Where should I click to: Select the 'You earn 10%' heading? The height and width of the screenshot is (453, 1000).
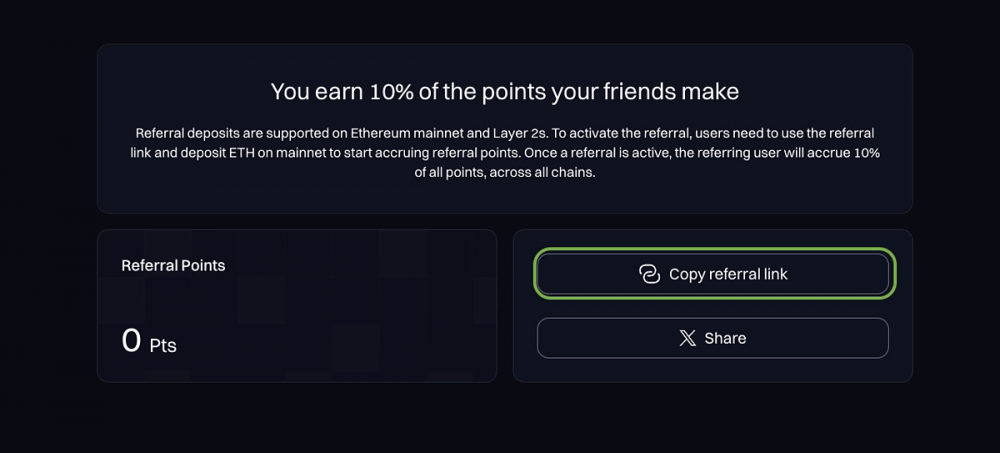(504, 92)
